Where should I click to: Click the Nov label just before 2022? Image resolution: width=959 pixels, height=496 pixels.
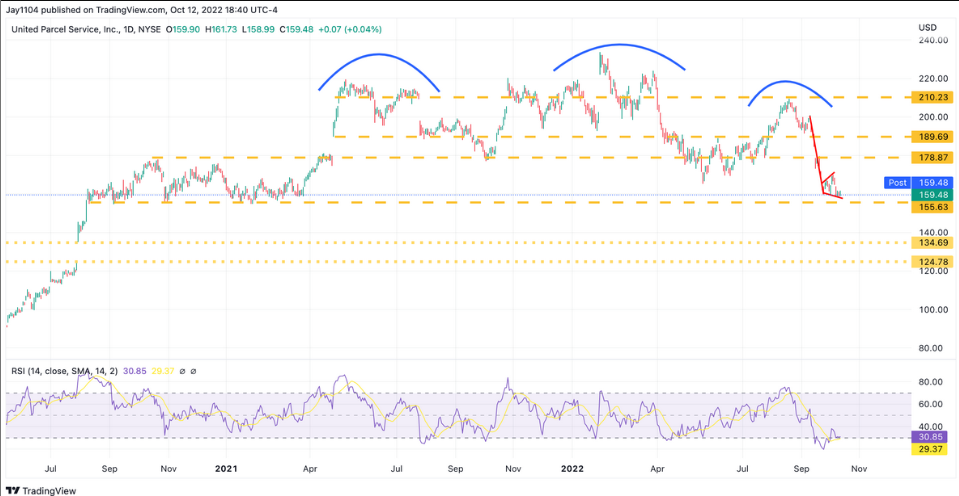[x=513, y=468]
